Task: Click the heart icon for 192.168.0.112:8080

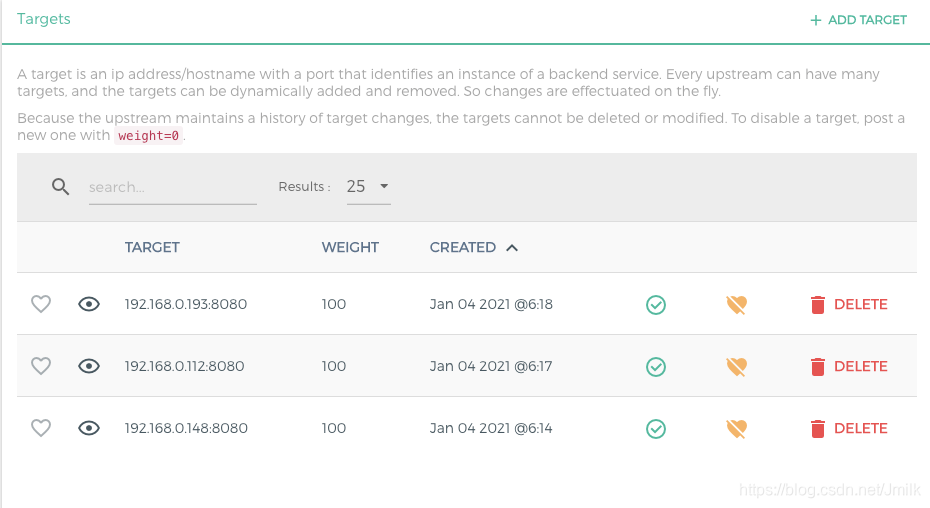Action: click(x=41, y=366)
